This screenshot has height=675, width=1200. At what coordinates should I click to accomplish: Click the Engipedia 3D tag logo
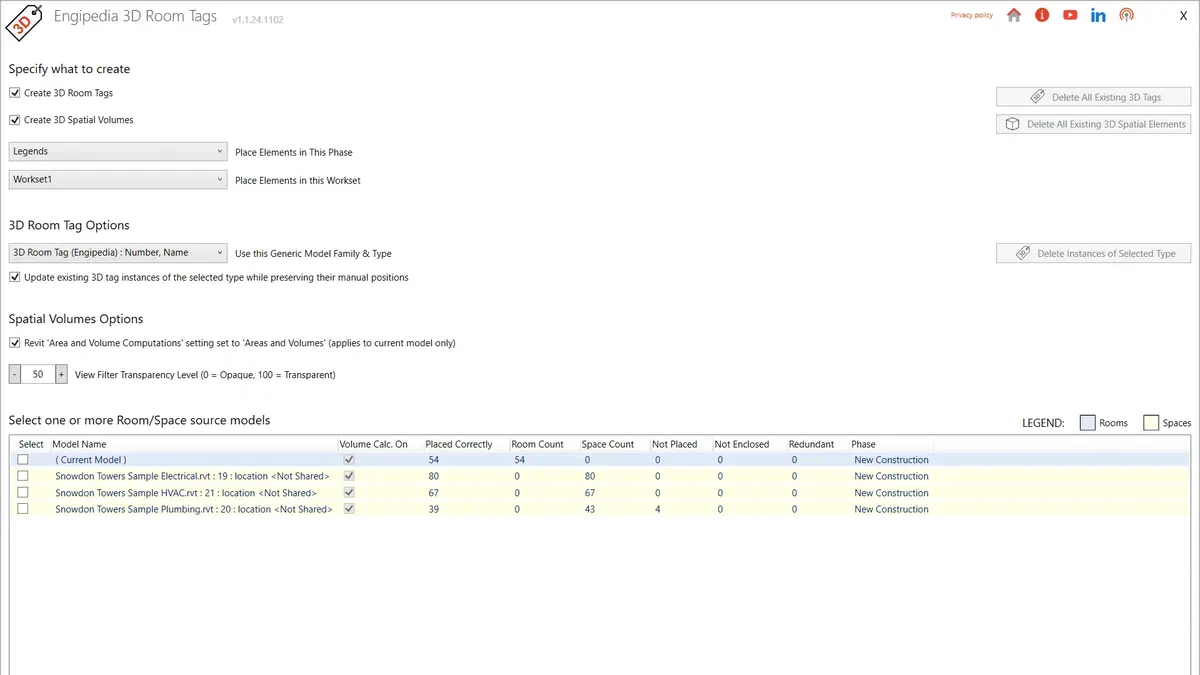point(24,22)
